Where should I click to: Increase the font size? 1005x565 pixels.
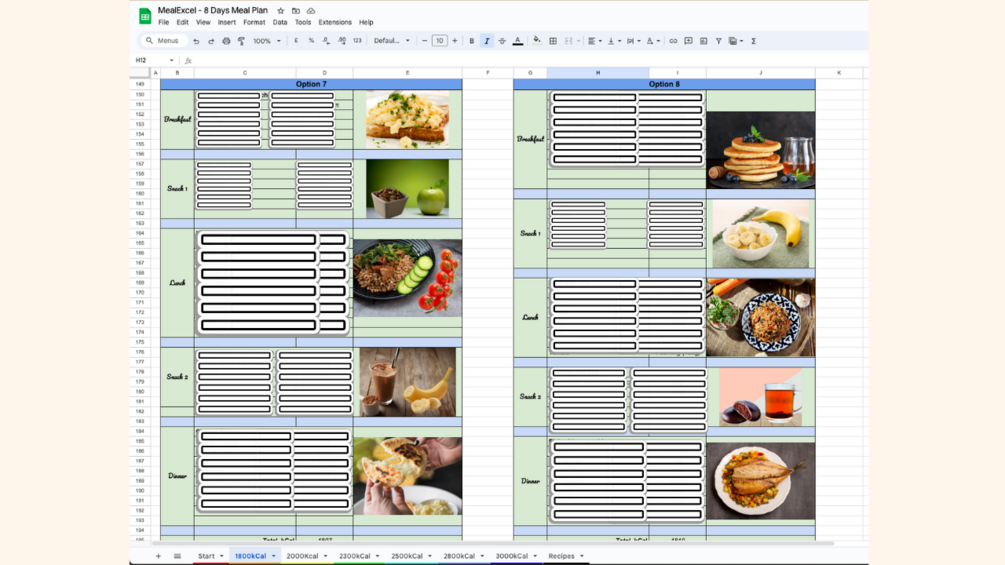tap(454, 41)
